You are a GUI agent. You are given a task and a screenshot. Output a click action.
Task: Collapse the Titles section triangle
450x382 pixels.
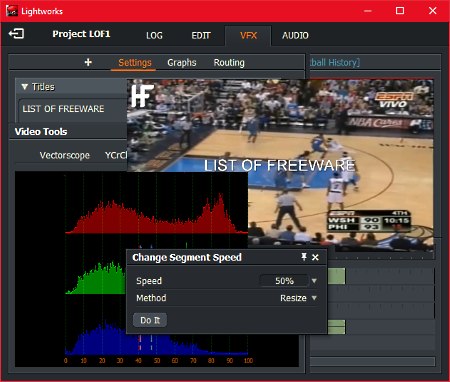[x=25, y=87]
